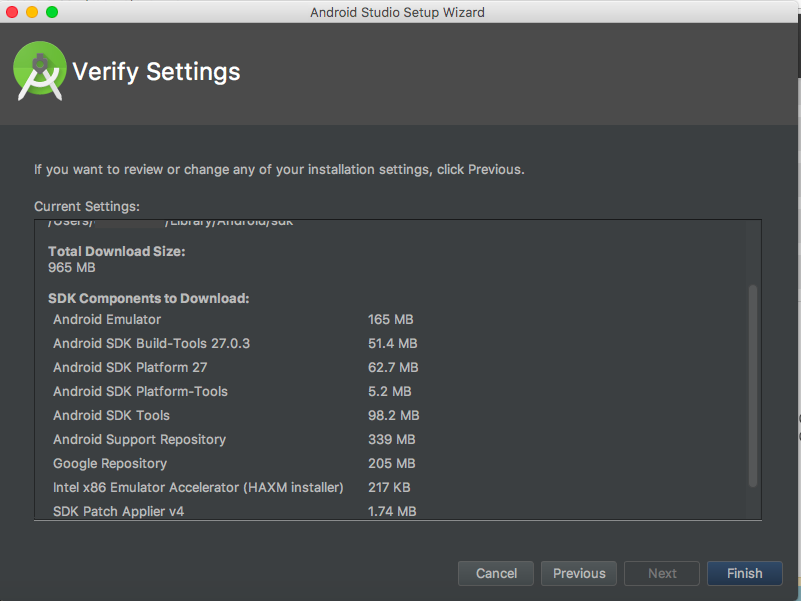Select the SDK Patch Applier v4 entry
This screenshot has width=801, height=601.
coord(120,511)
